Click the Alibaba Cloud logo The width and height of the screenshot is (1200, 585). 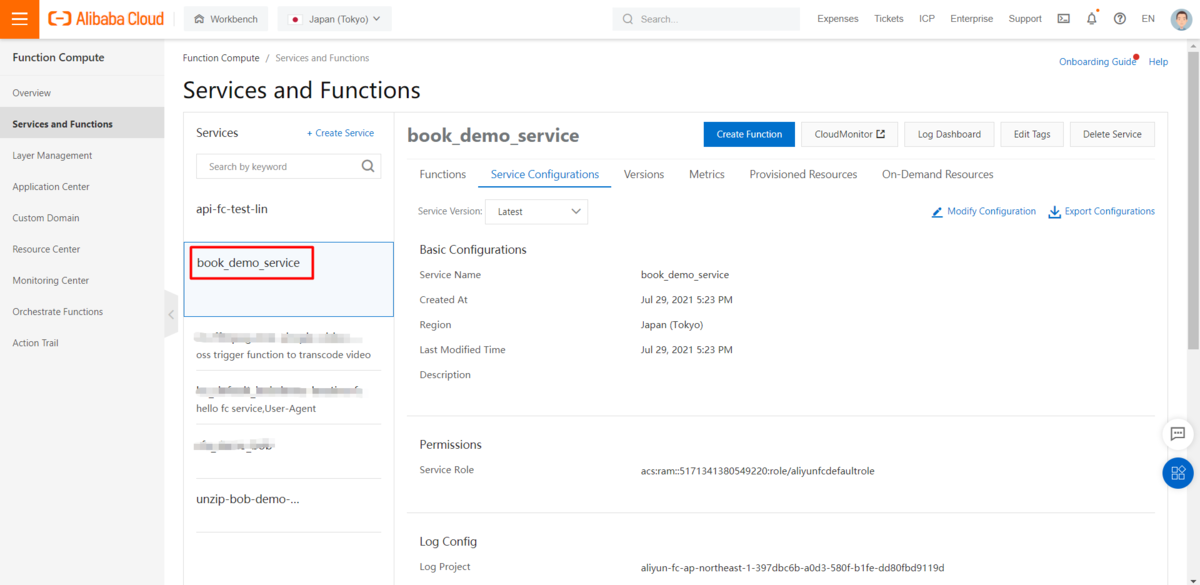click(106, 19)
